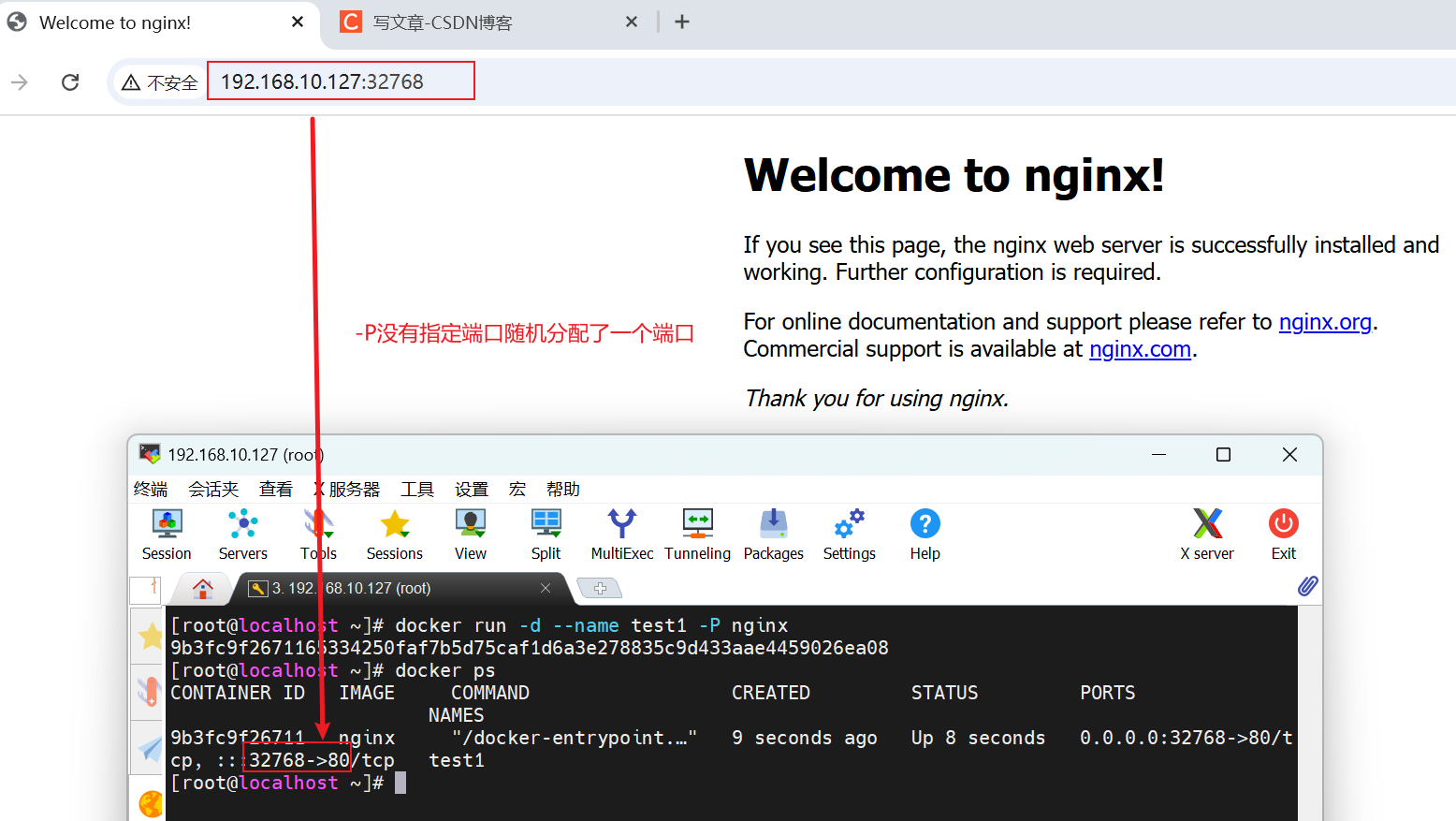Open the 工具 menu
Image resolution: width=1456 pixels, height=821 pixels.
click(x=417, y=489)
